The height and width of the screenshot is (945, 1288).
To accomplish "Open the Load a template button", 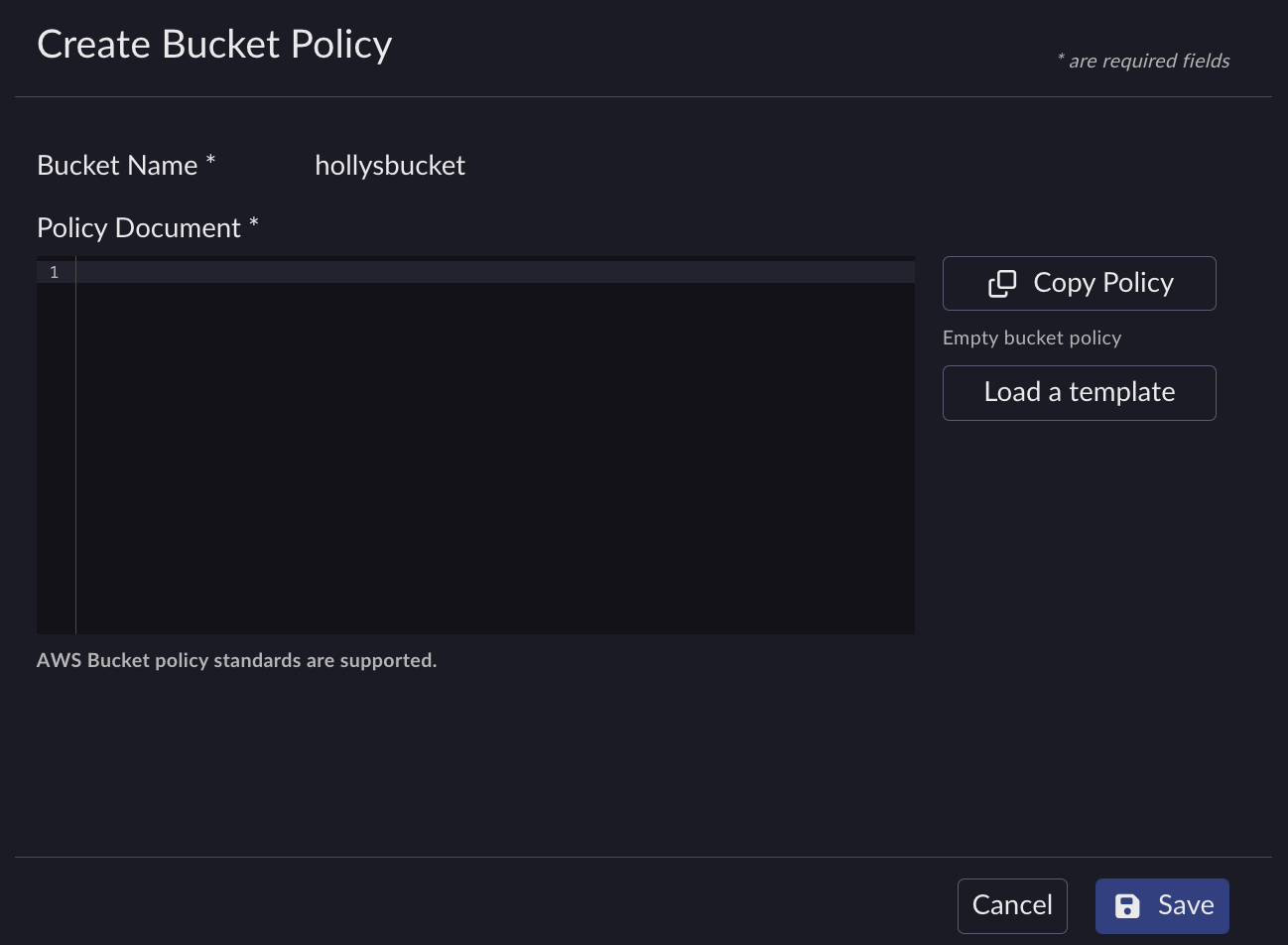I will (1079, 393).
